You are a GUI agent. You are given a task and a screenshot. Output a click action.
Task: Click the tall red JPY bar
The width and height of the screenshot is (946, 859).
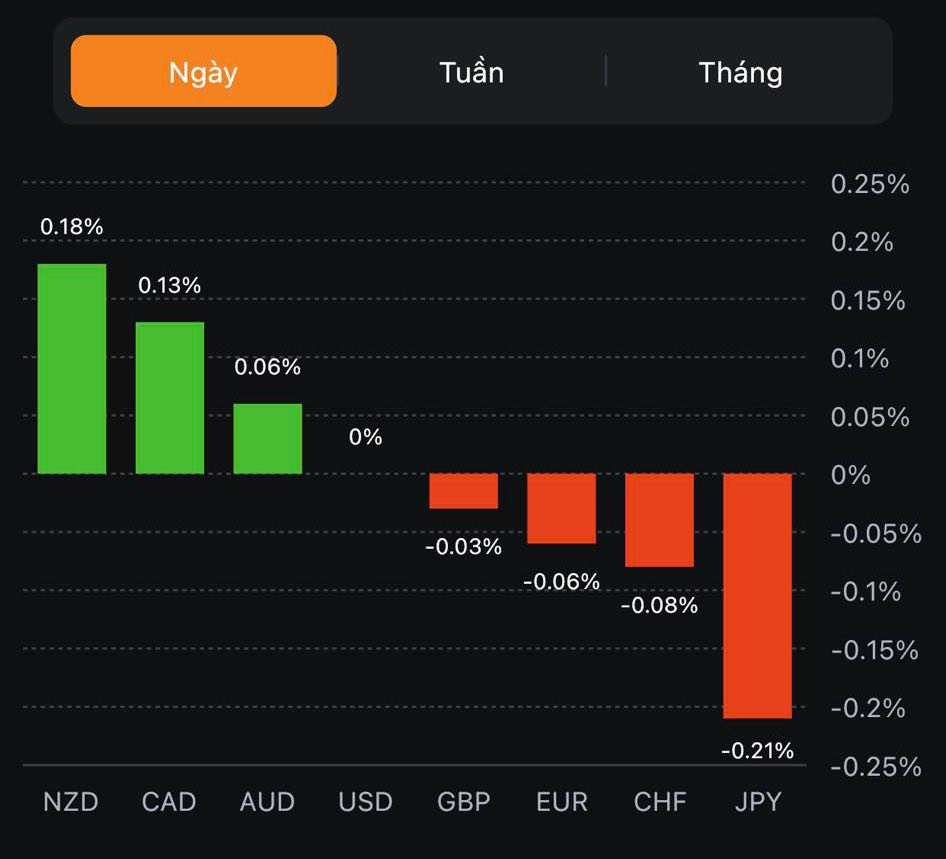click(758, 595)
